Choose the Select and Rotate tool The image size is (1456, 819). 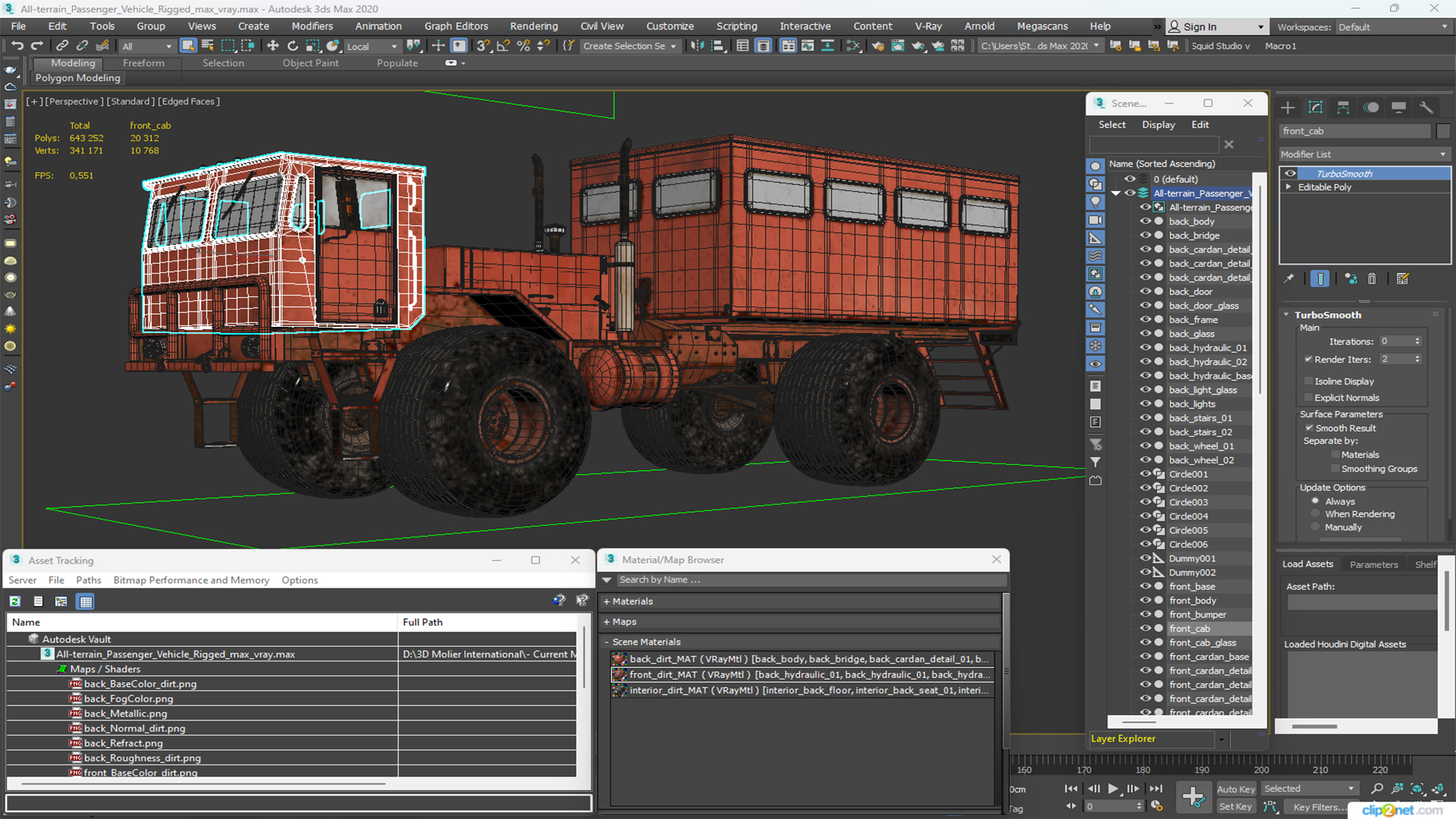coord(293,45)
